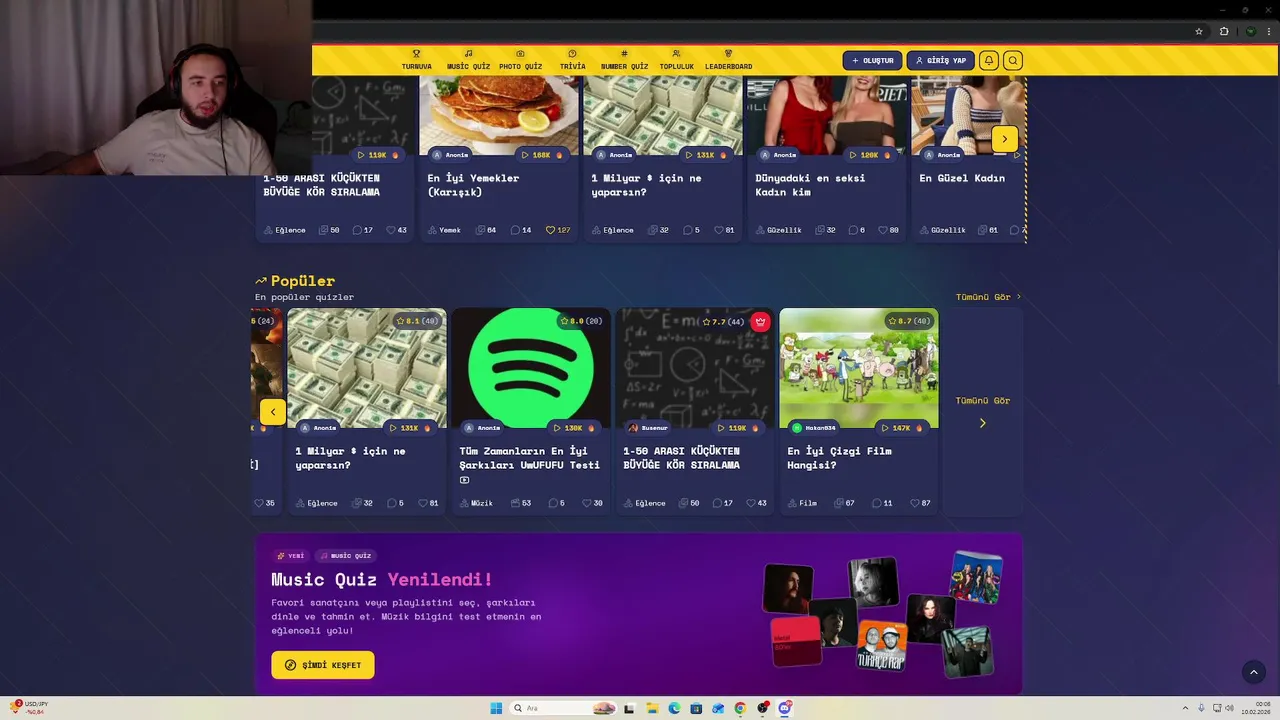
Task: Open the Turnuva trophy nav item
Action: 416,60
